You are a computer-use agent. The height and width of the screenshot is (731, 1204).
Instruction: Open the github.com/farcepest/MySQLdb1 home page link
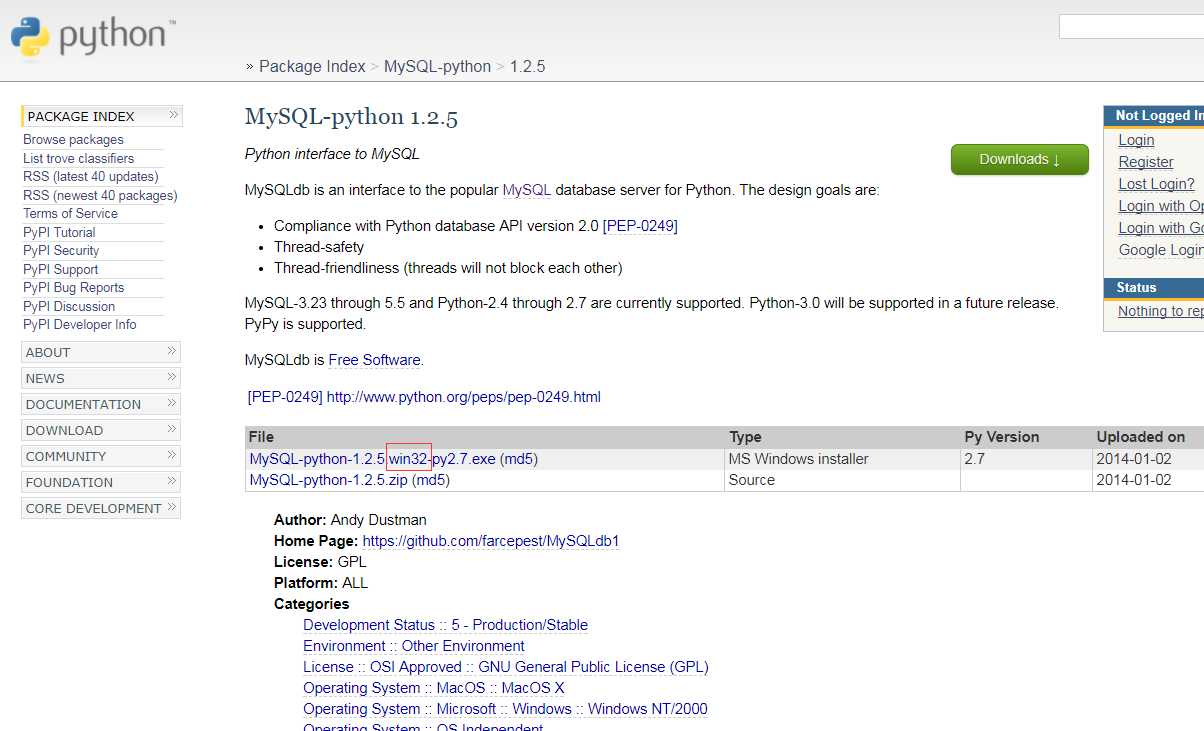(x=491, y=541)
